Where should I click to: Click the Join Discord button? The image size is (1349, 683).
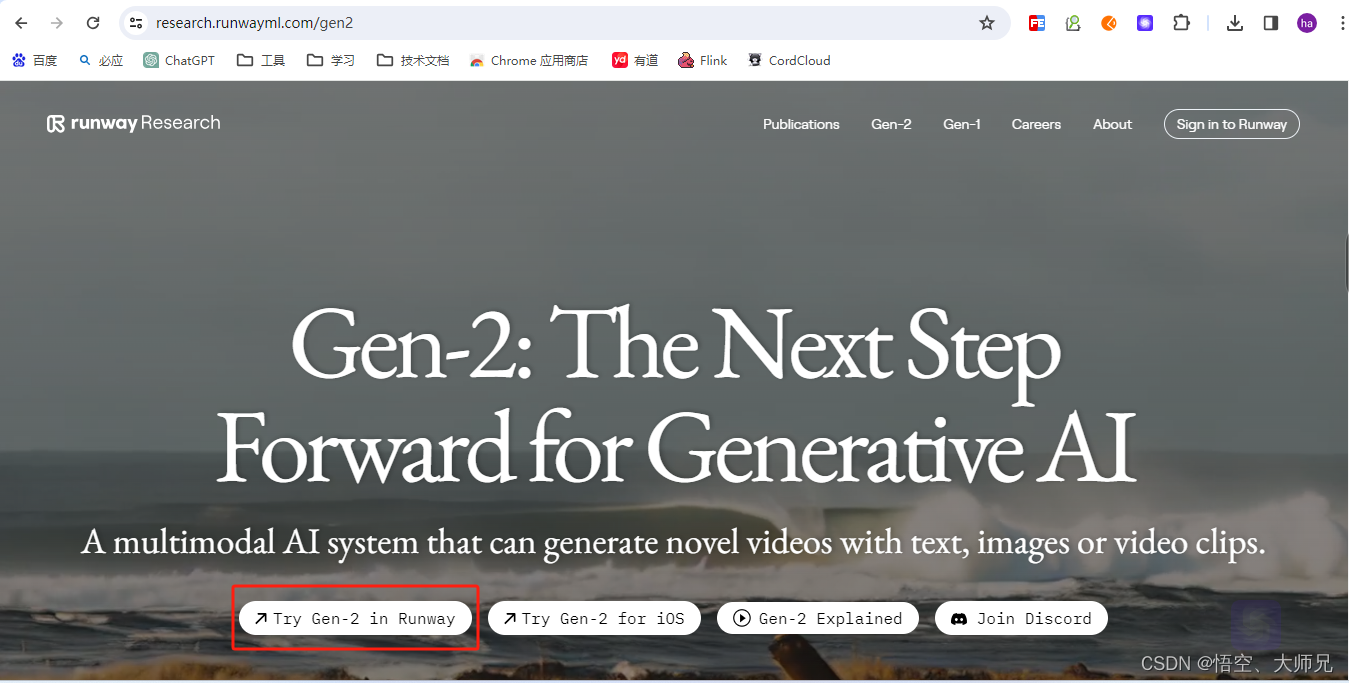tap(1021, 618)
